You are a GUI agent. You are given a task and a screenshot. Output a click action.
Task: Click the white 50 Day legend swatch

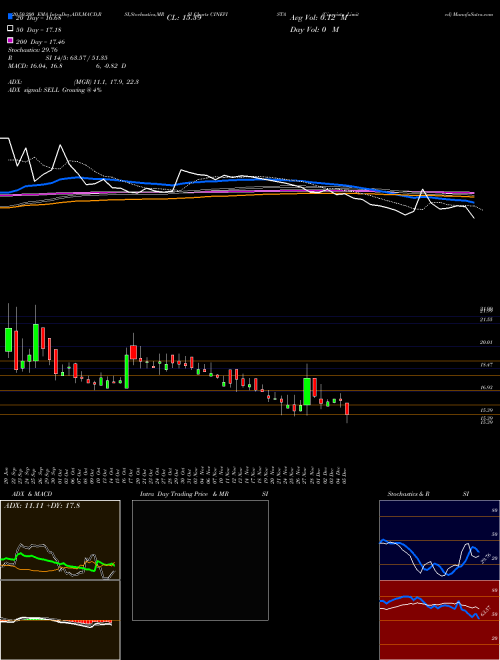(11, 29)
